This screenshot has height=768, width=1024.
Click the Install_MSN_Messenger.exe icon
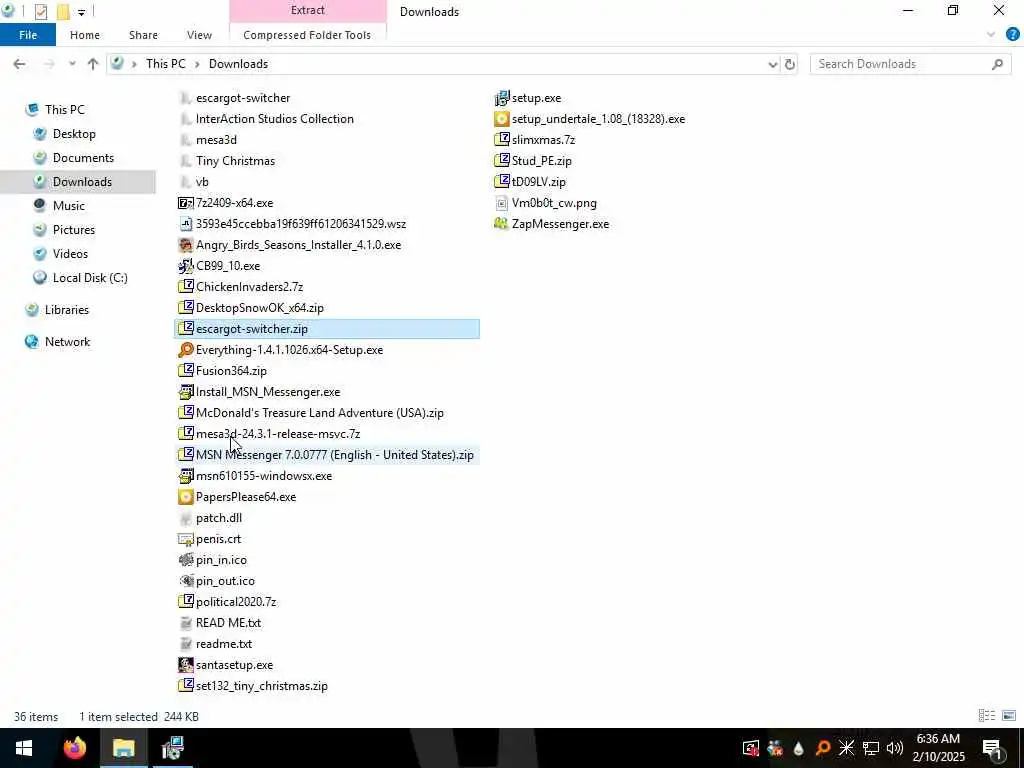185,392
